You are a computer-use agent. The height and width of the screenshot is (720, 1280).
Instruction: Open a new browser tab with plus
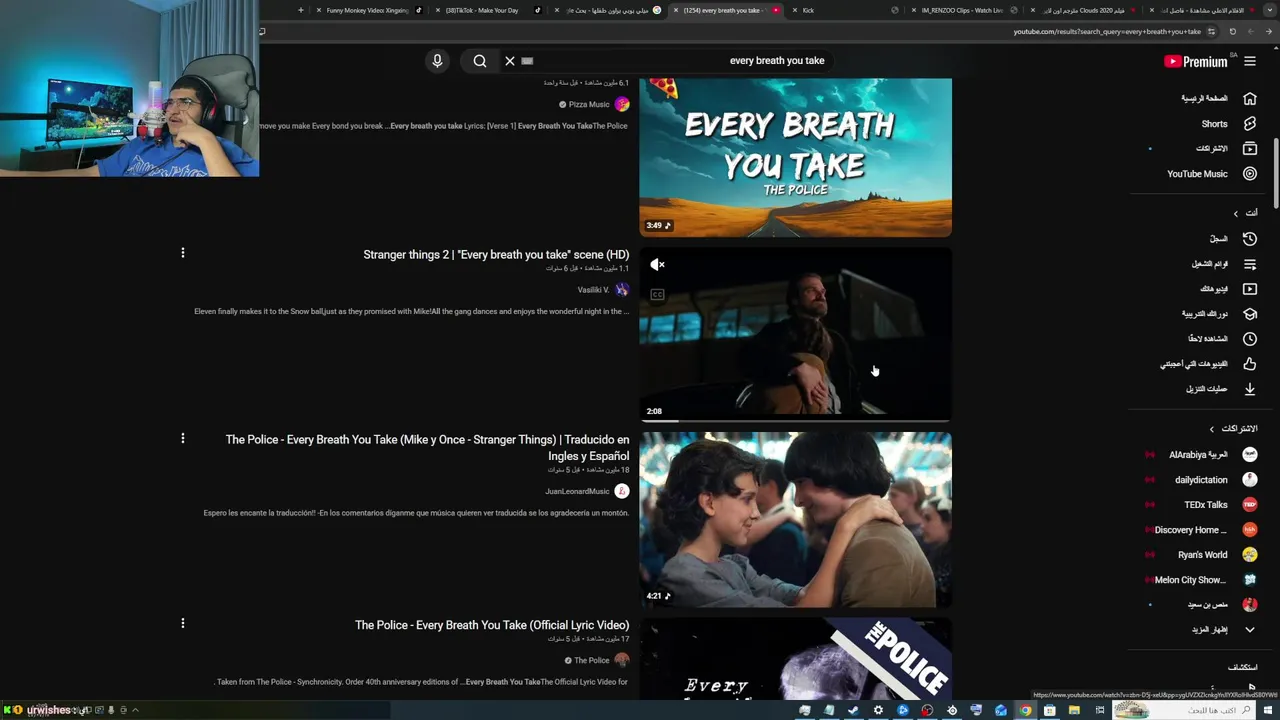(x=300, y=10)
